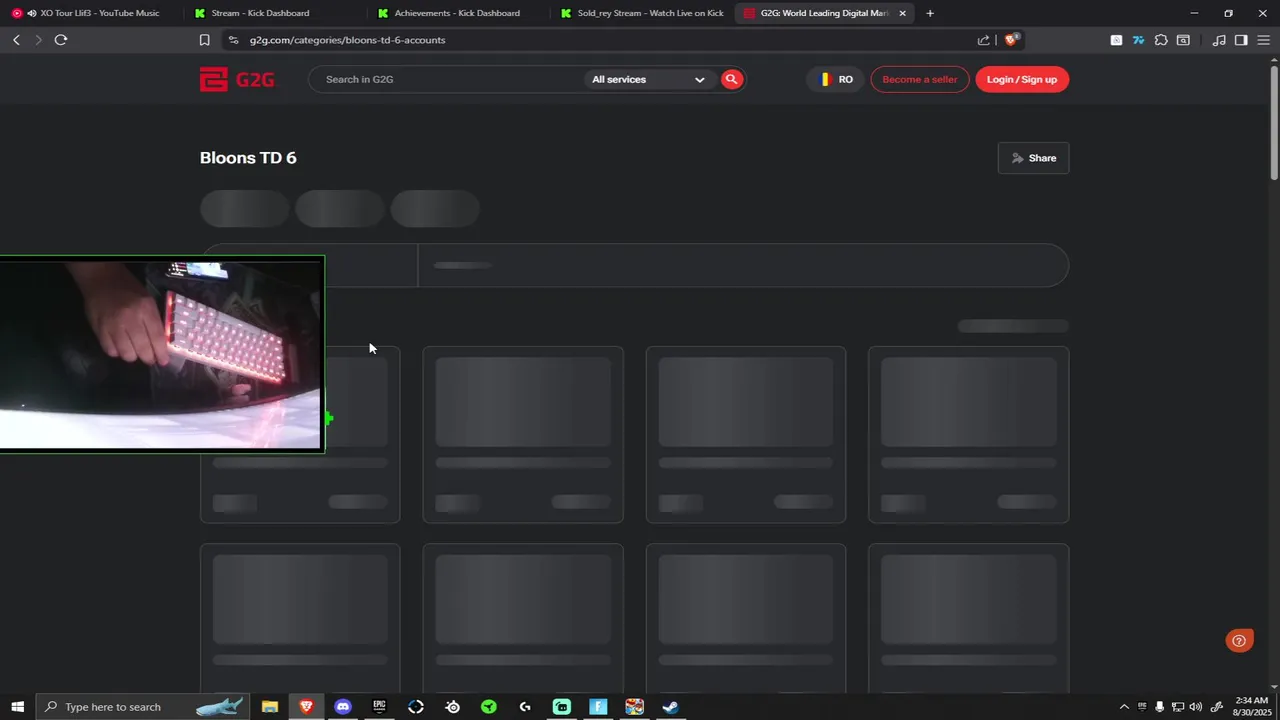The height and width of the screenshot is (720, 1280).
Task: Click the webcam overlay keyboard view
Action: click(161, 354)
